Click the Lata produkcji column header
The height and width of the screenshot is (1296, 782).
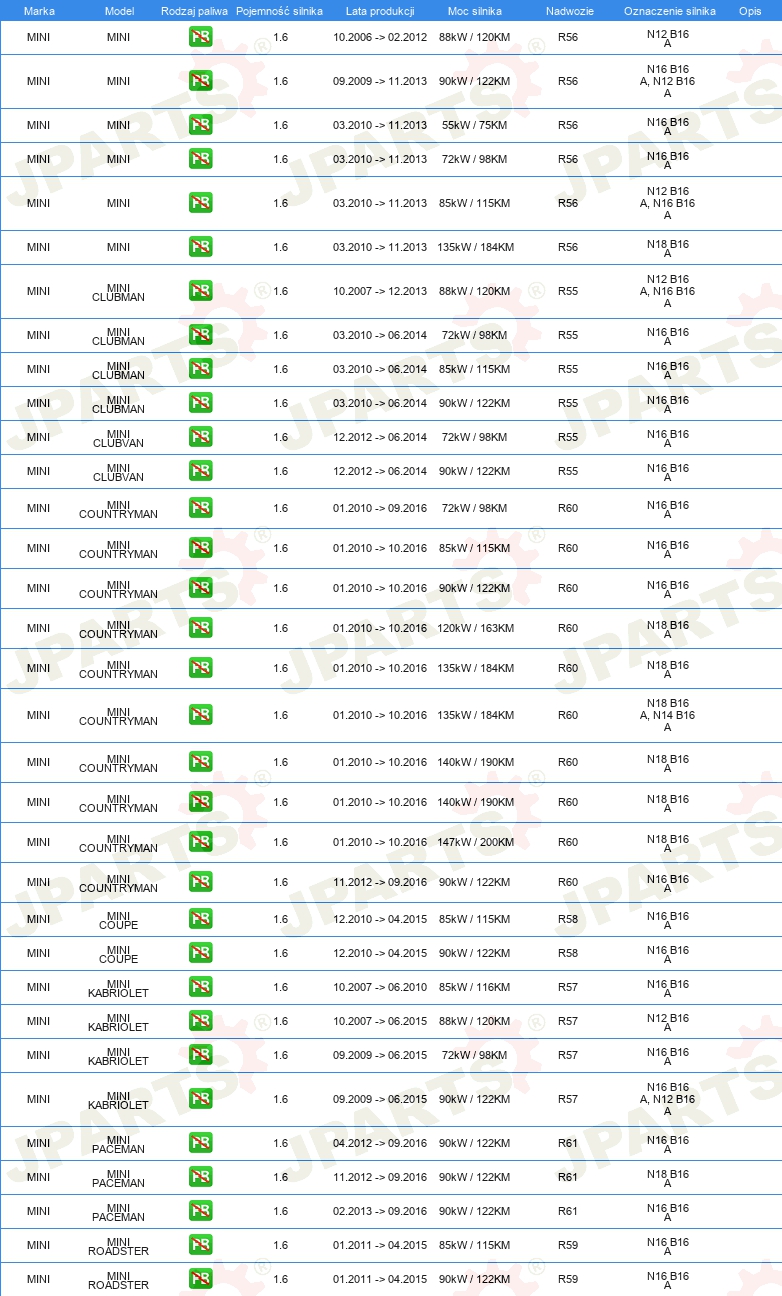[x=380, y=11]
